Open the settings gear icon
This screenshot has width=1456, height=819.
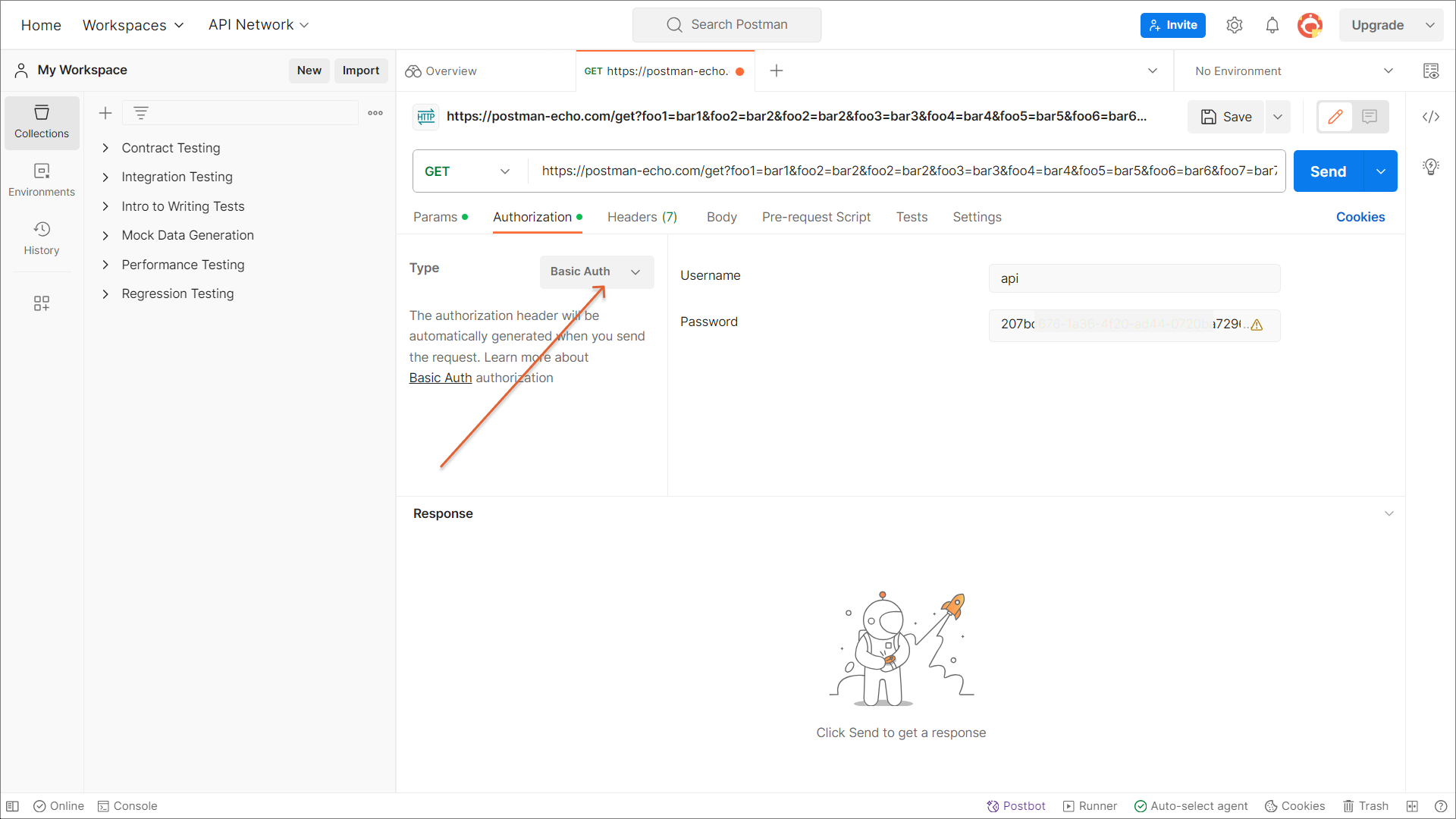point(1234,25)
